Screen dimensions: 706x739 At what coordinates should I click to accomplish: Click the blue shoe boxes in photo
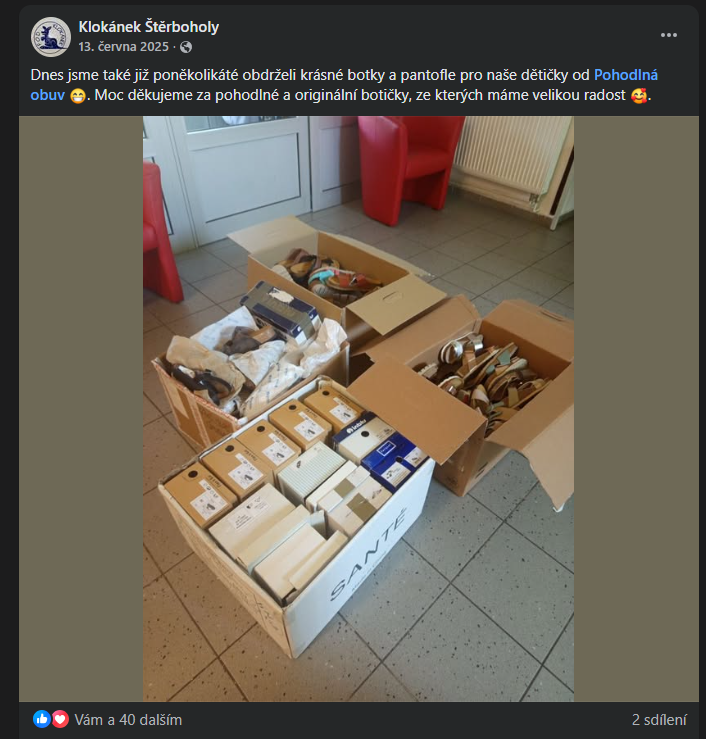pos(380,450)
